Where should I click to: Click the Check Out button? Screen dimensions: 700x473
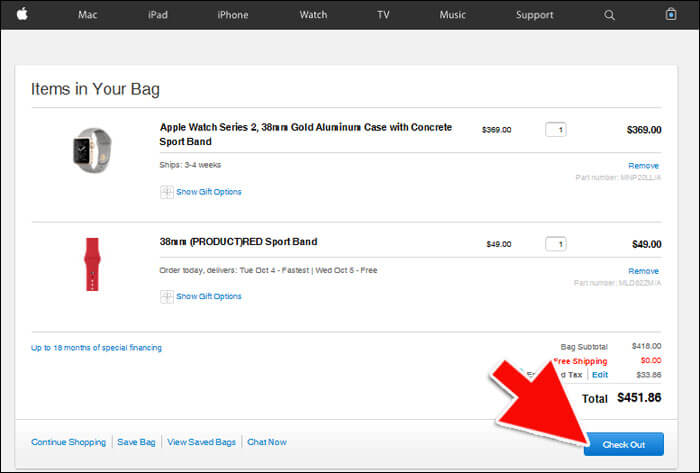coord(624,444)
